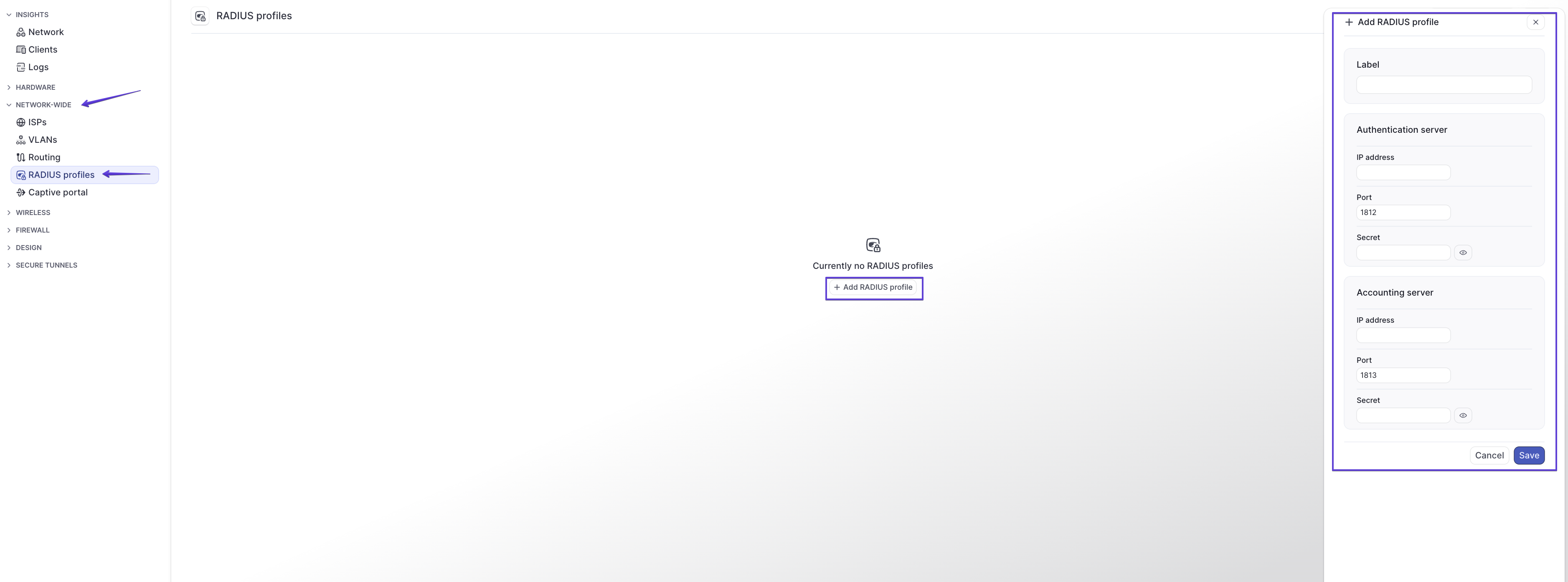Click the 'Authentication server' heading

pyautogui.click(x=1401, y=130)
